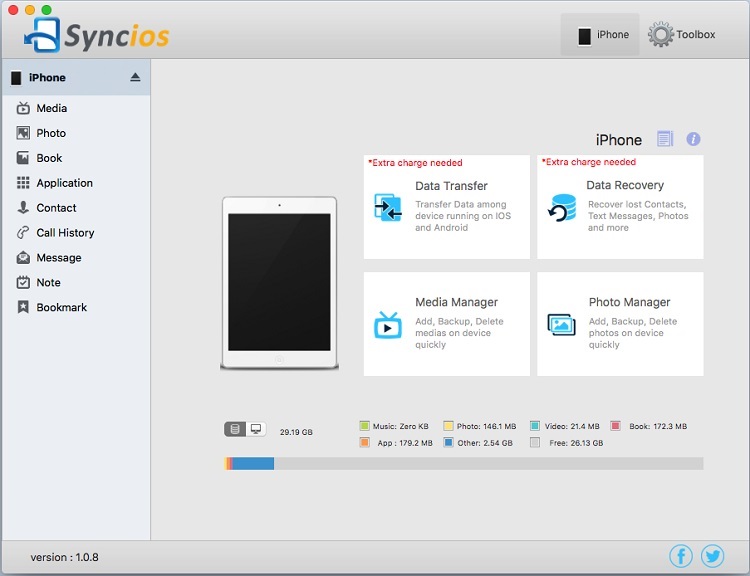Switch storage view to device disk icon
Viewport: 750px width, 576px height.
click(x=235, y=429)
